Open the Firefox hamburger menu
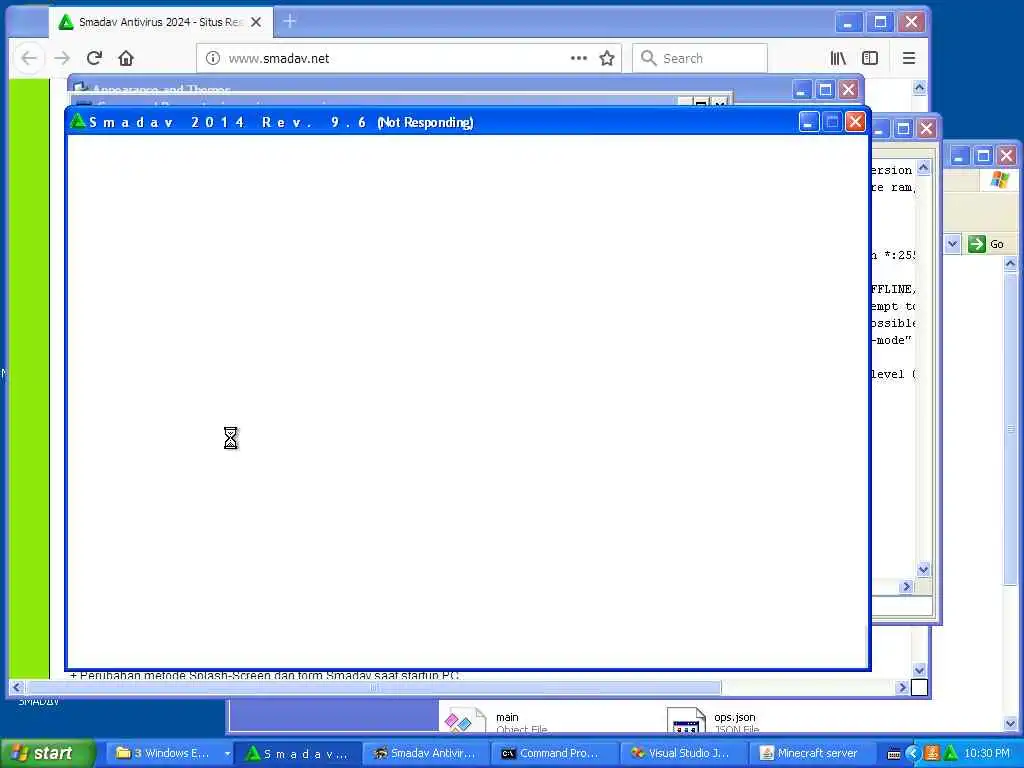Viewport: 1024px width, 768px height. tap(908, 58)
